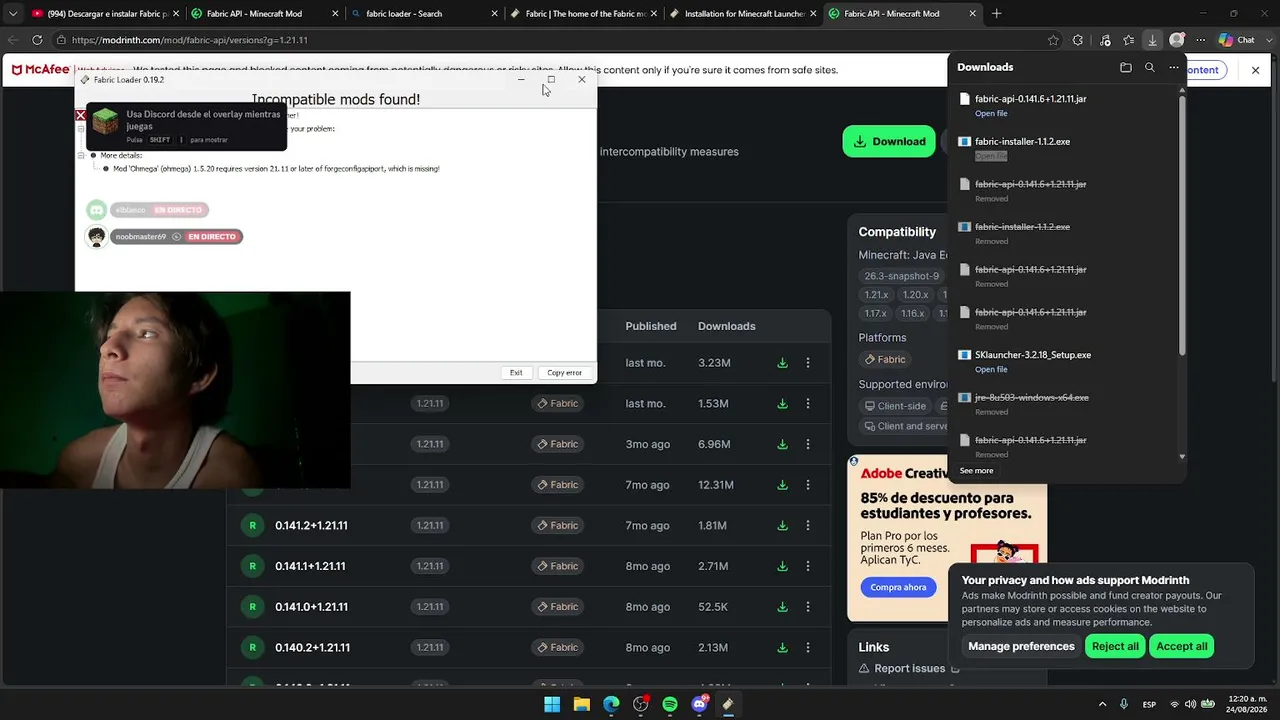Reload the Modrinth page
This screenshot has height=720, width=1280.
click(x=37, y=40)
